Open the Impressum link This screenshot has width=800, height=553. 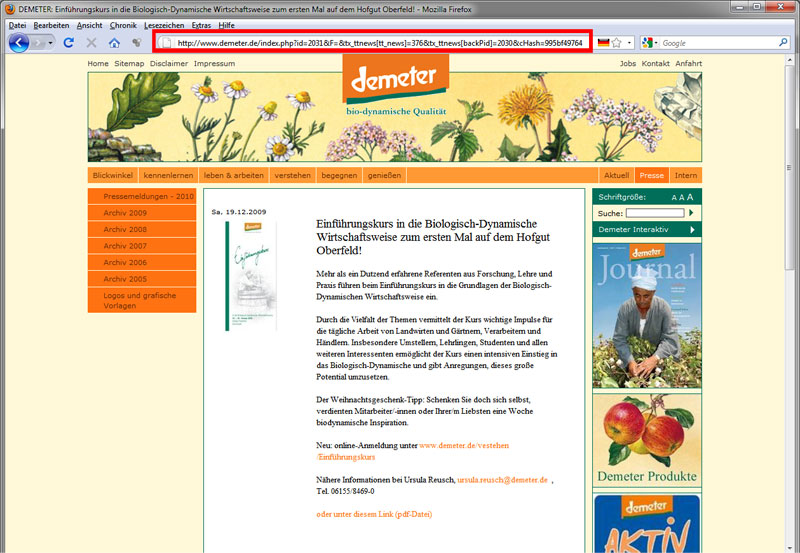pos(214,64)
